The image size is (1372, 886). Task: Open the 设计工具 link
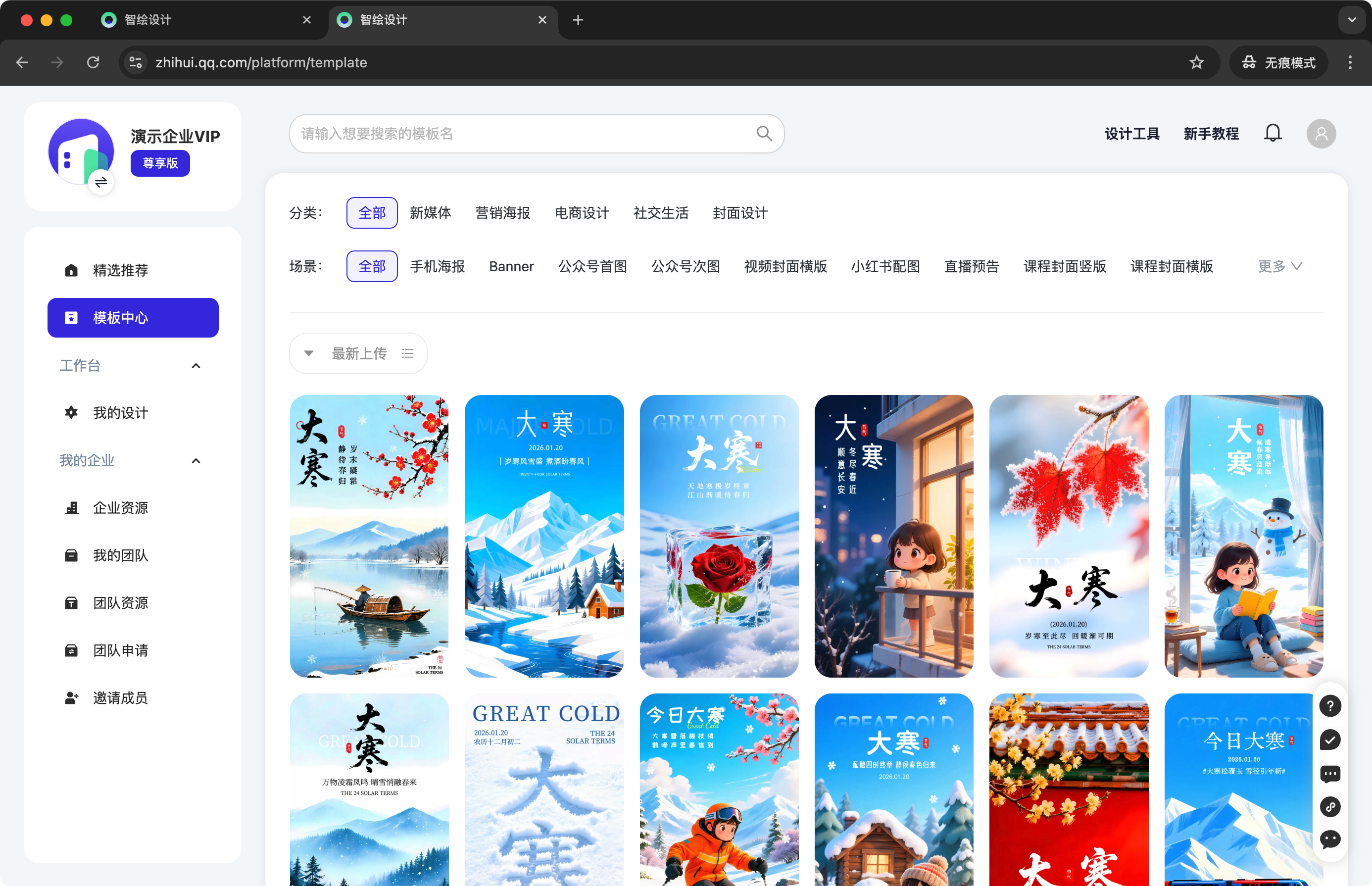(1131, 134)
